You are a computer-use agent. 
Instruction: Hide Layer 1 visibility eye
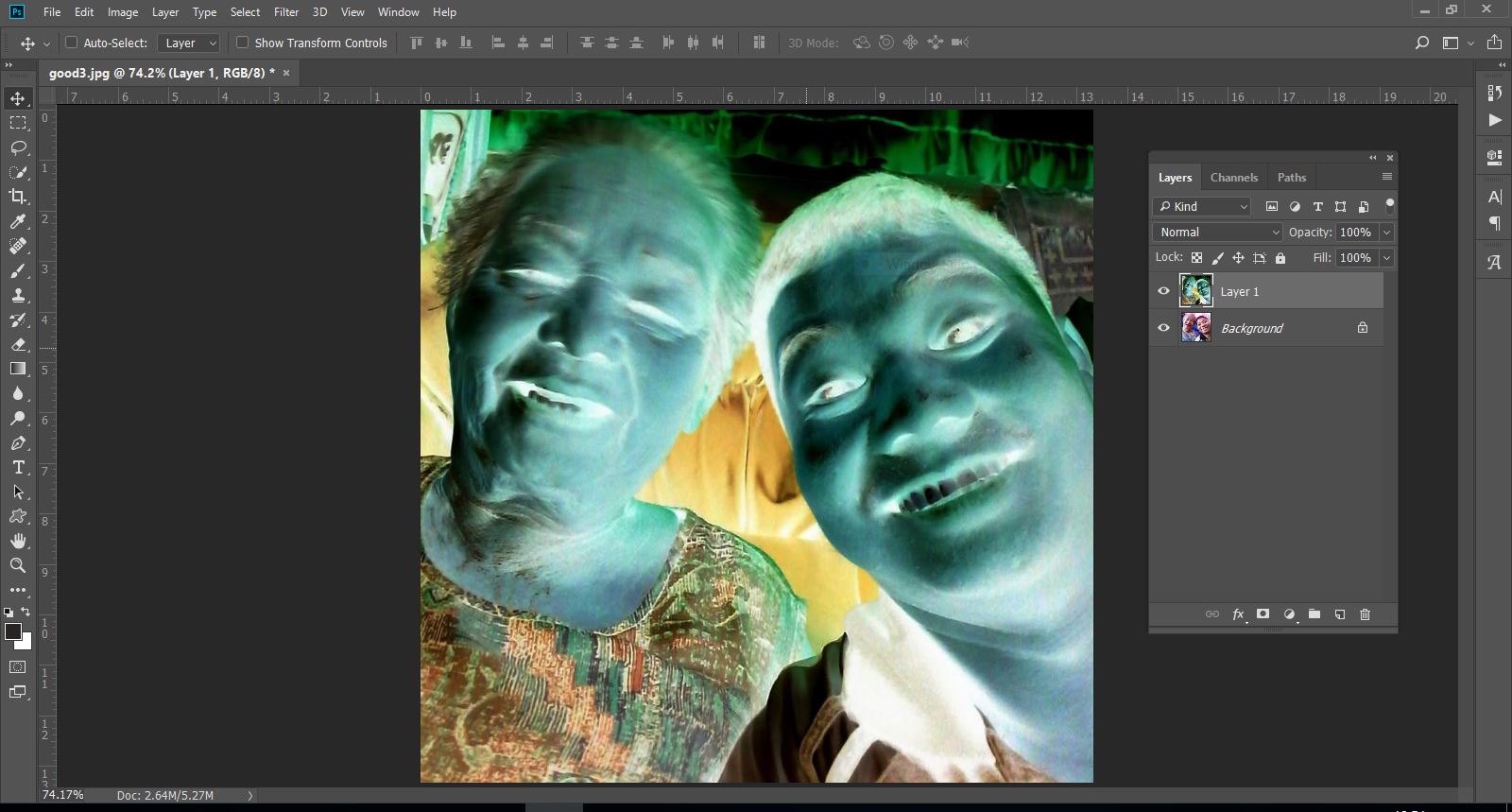click(x=1163, y=291)
